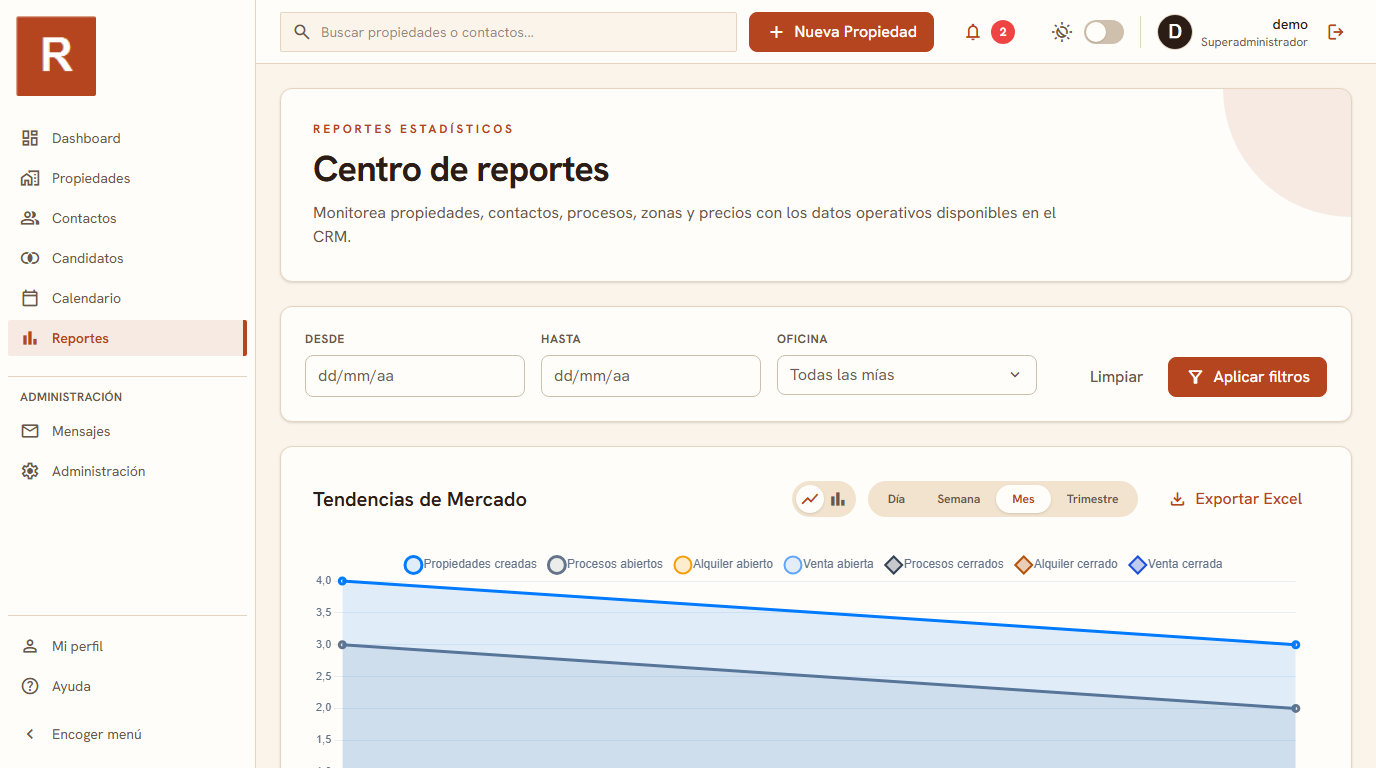The height and width of the screenshot is (768, 1376).
Task: Click the demo username text
Action: (x=1290, y=24)
